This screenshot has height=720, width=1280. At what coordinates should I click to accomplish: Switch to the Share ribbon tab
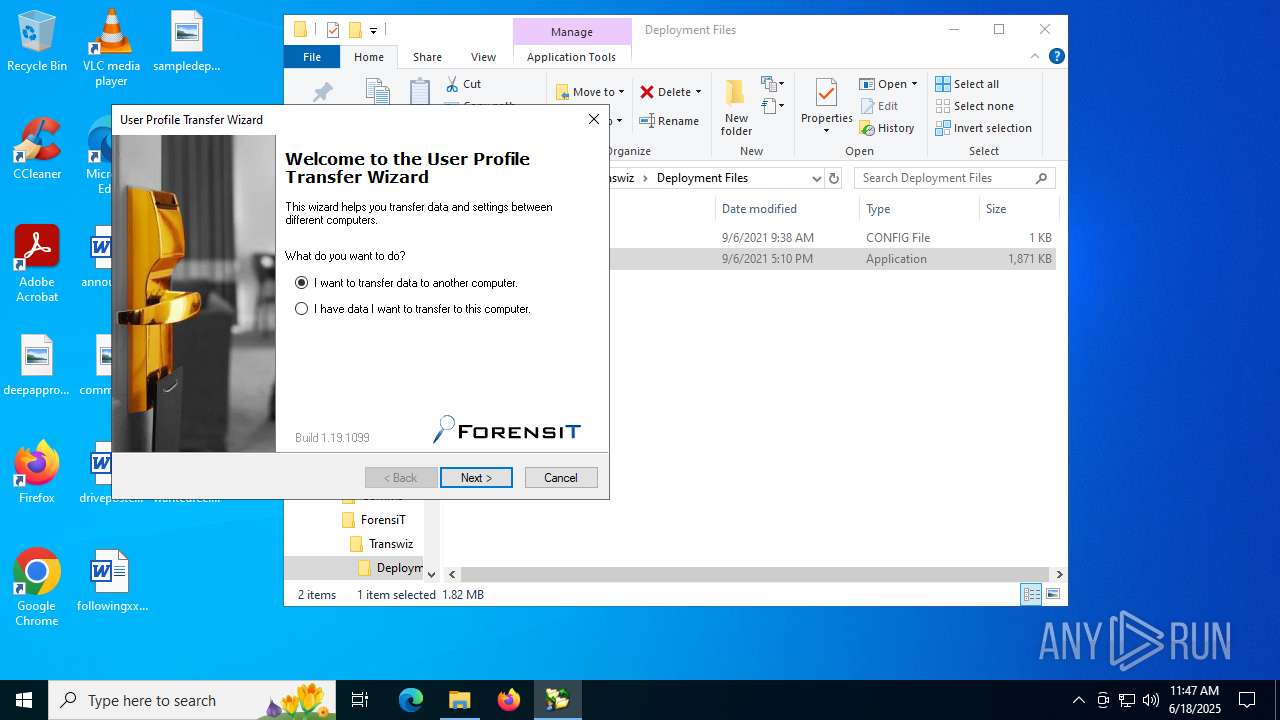427,57
